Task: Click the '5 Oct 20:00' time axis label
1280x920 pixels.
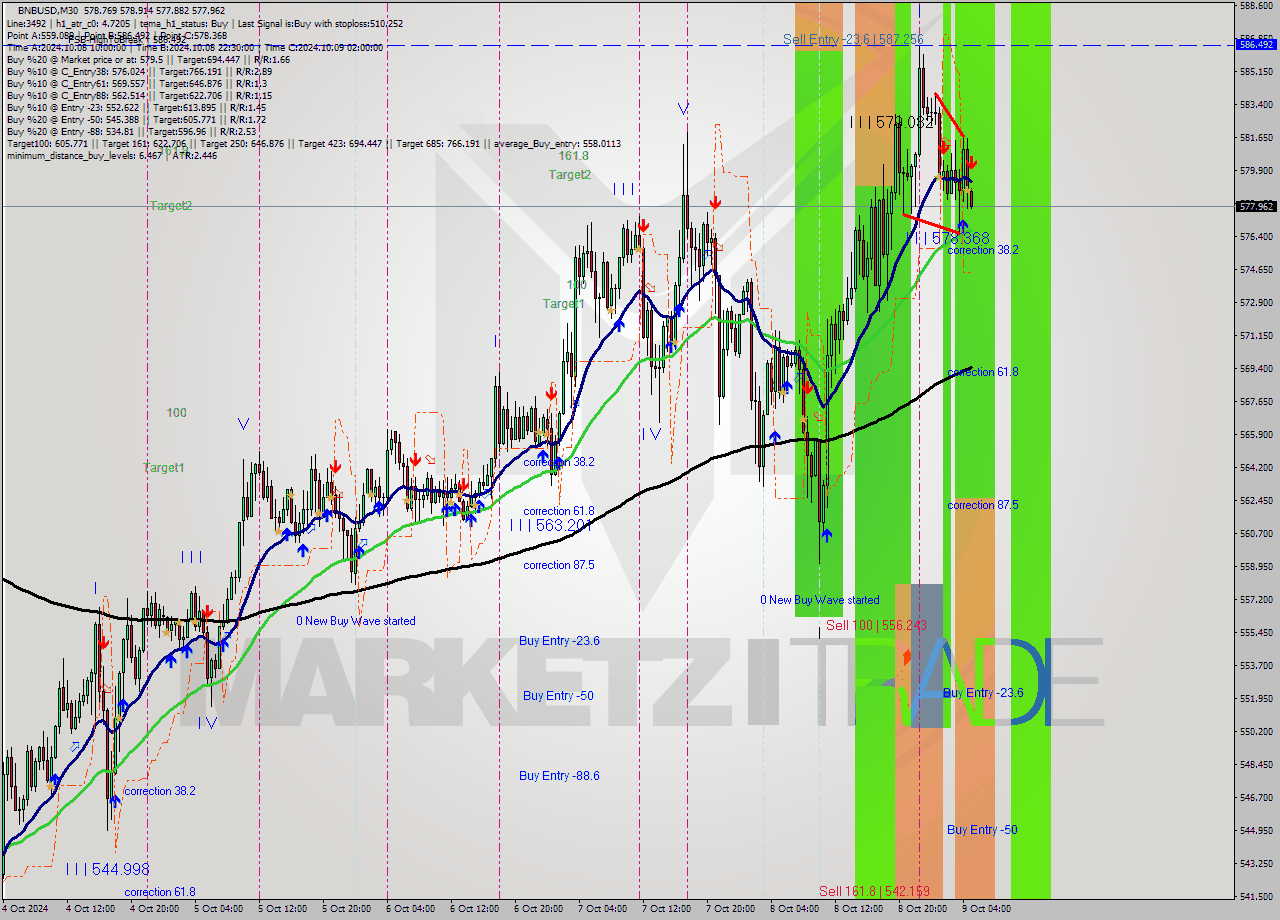Action: pos(346,909)
